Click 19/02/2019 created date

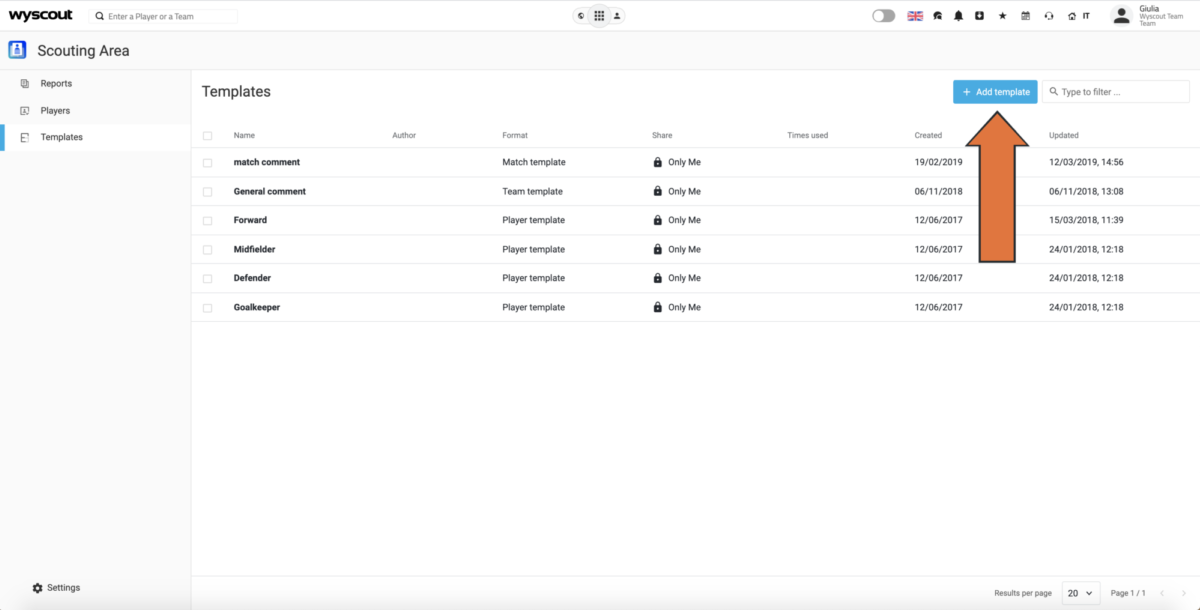click(938, 162)
